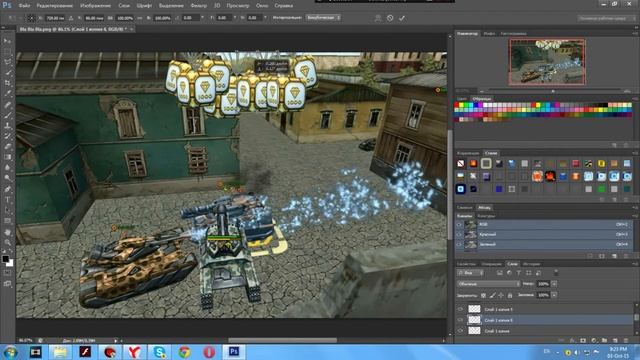
Task: Open the Изображение menu
Action: (96, 6)
